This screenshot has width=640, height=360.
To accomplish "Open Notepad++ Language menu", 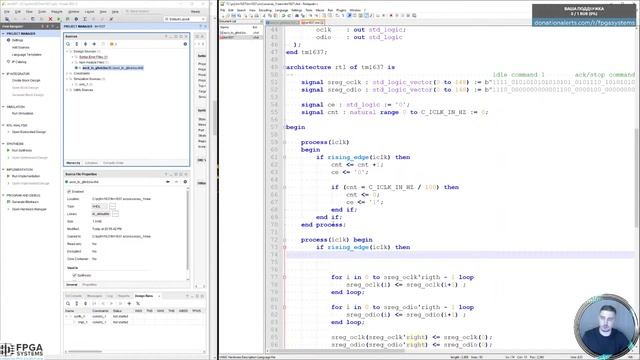I will [281, 10].
